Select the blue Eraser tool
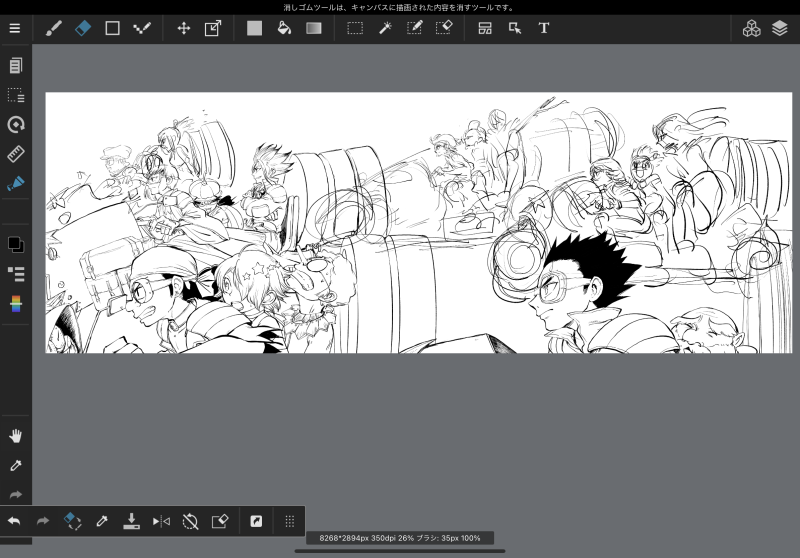This screenshot has width=800, height=558. tap(83, 28)
